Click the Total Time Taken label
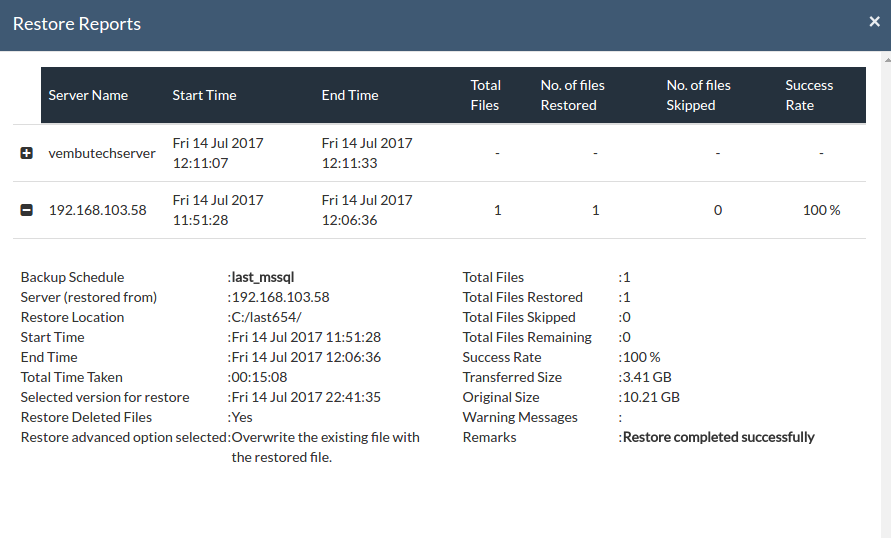This screenshot has width=891, height=538. point(72,377)
